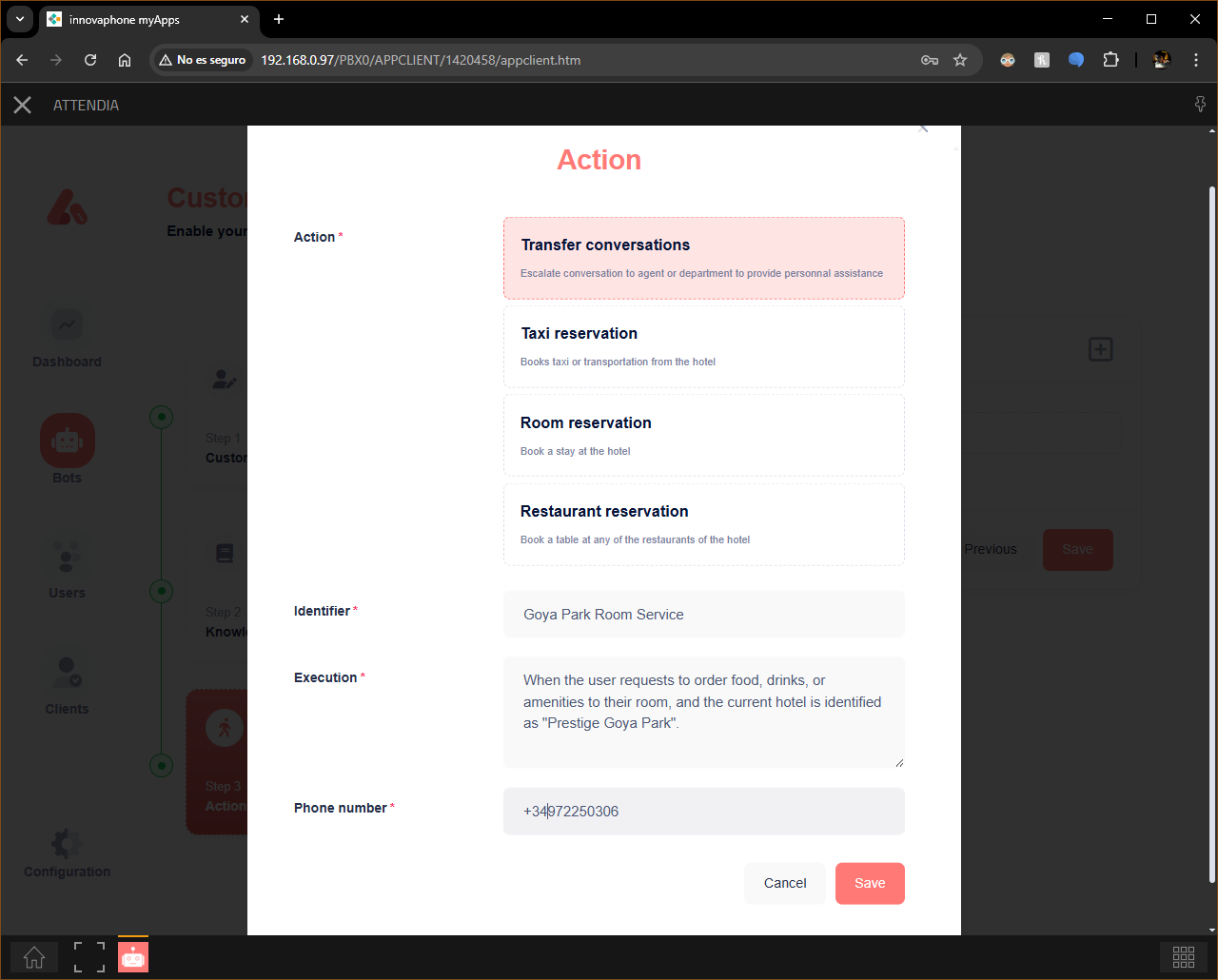The width and height of the screenshot is (1218, 980).
Task: Open the Chrome three-dot menu
Action: coord(1196,60)
